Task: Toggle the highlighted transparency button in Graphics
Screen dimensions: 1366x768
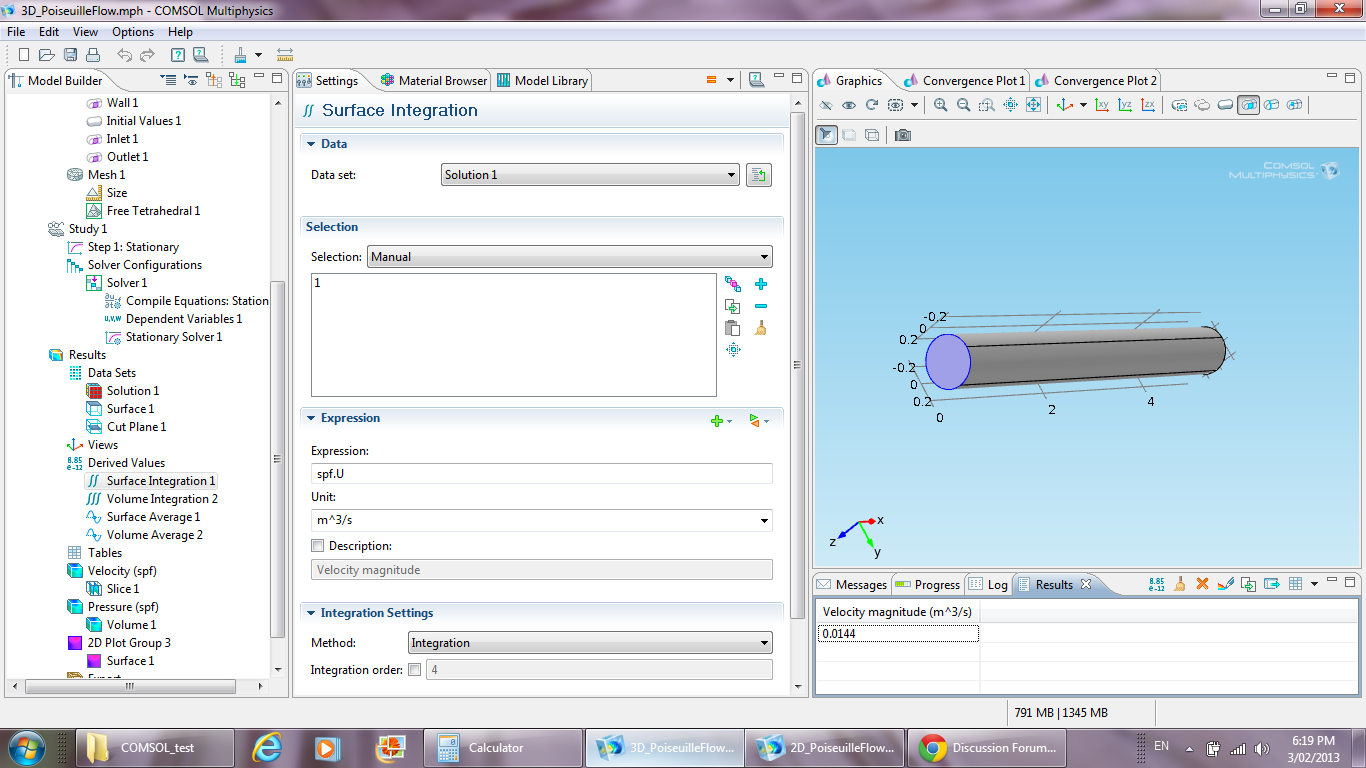Action: (1248, 105)
